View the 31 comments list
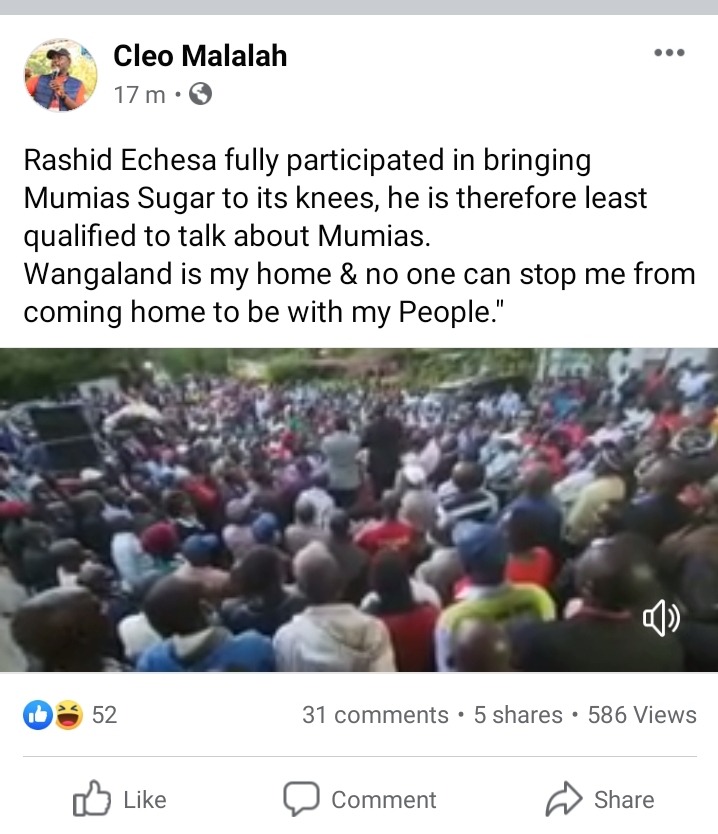Image resolution: width=718 pixels, height=834 pixels. coord(375,715)
